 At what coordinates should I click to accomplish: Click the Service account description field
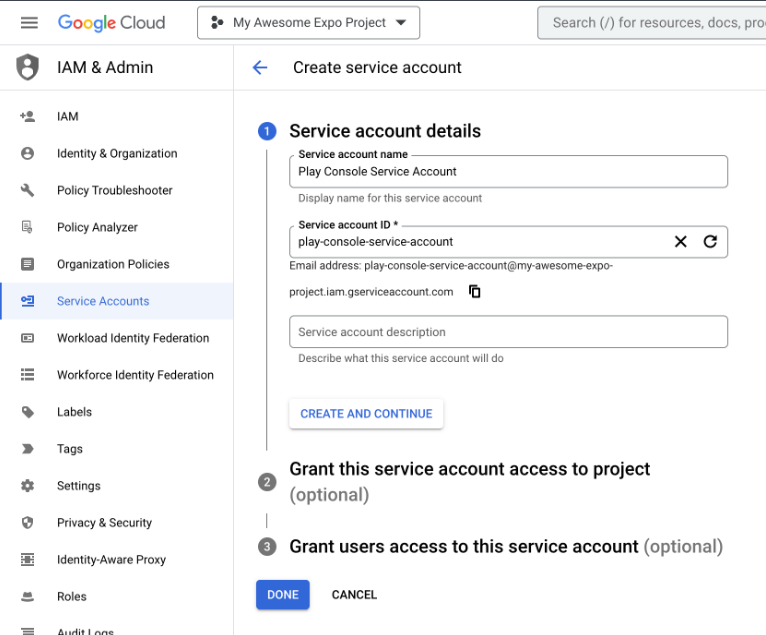tap(508, 332)
